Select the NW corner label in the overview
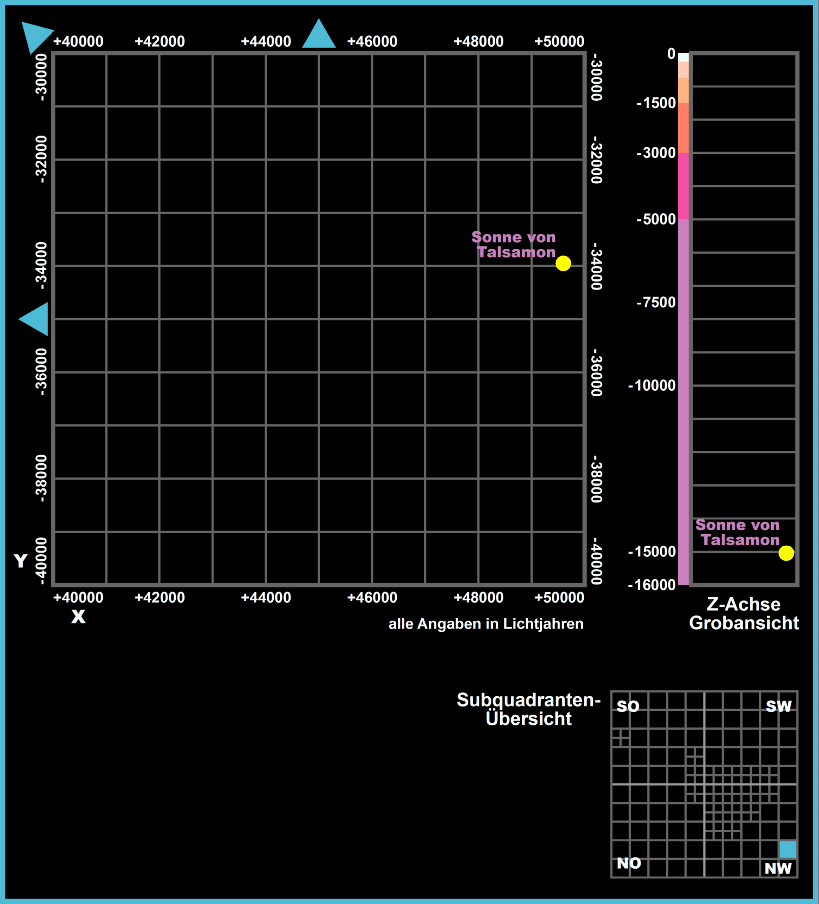This screenshot has width=819, height=904. pyautogui.click(x=778, y=868)
